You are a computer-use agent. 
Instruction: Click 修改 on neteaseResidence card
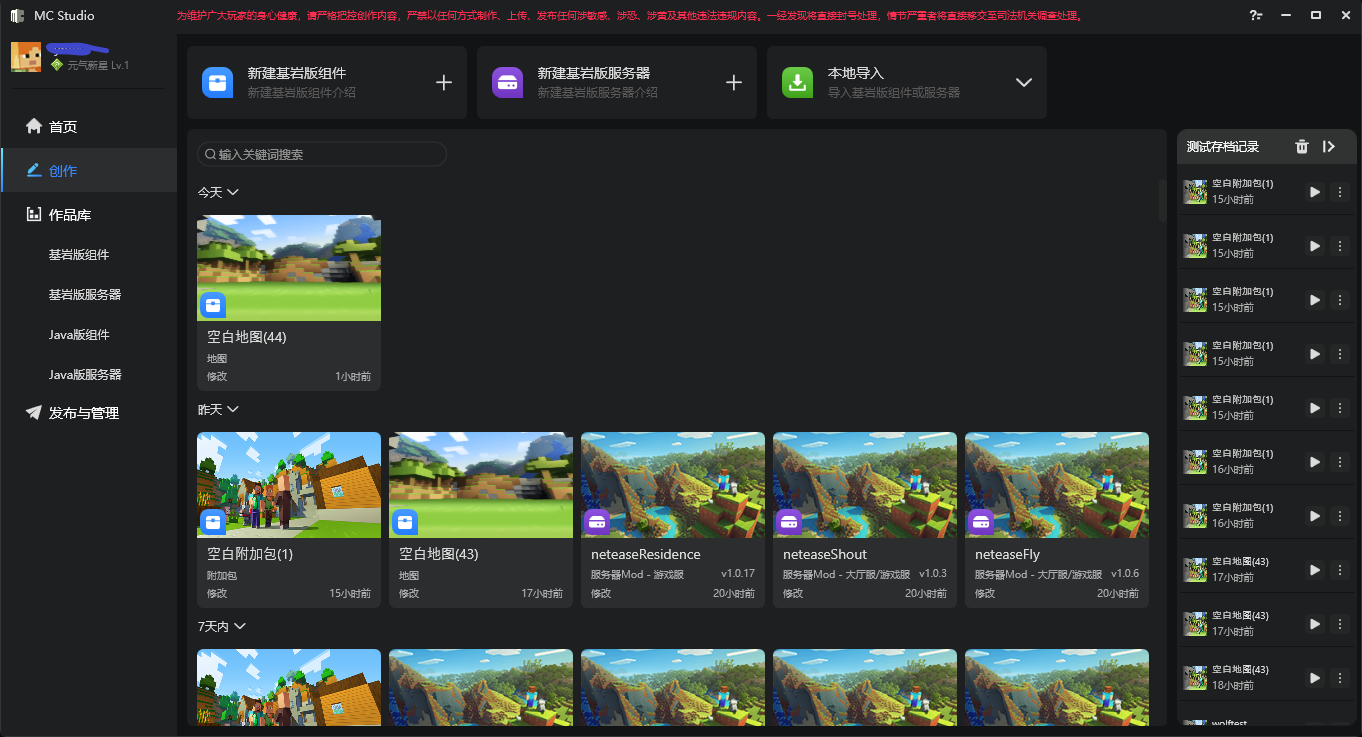601,594
